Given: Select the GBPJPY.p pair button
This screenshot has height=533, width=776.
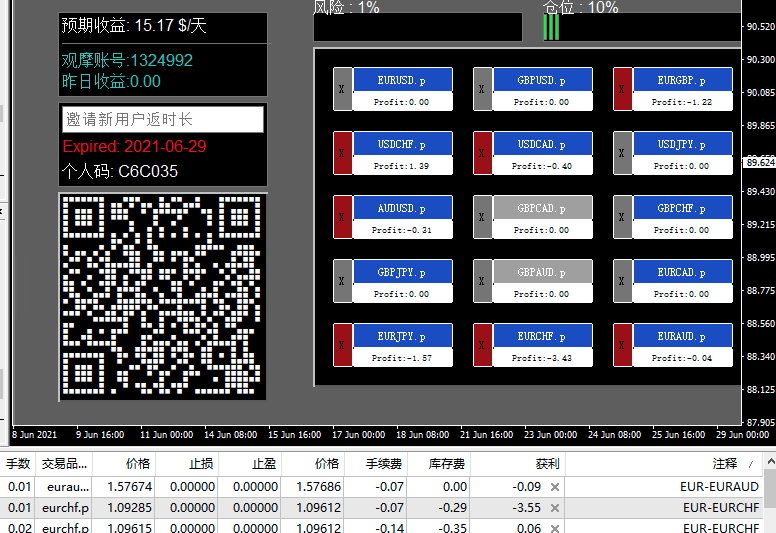Looking at the screenshot, I should click(x=402, y=271).
